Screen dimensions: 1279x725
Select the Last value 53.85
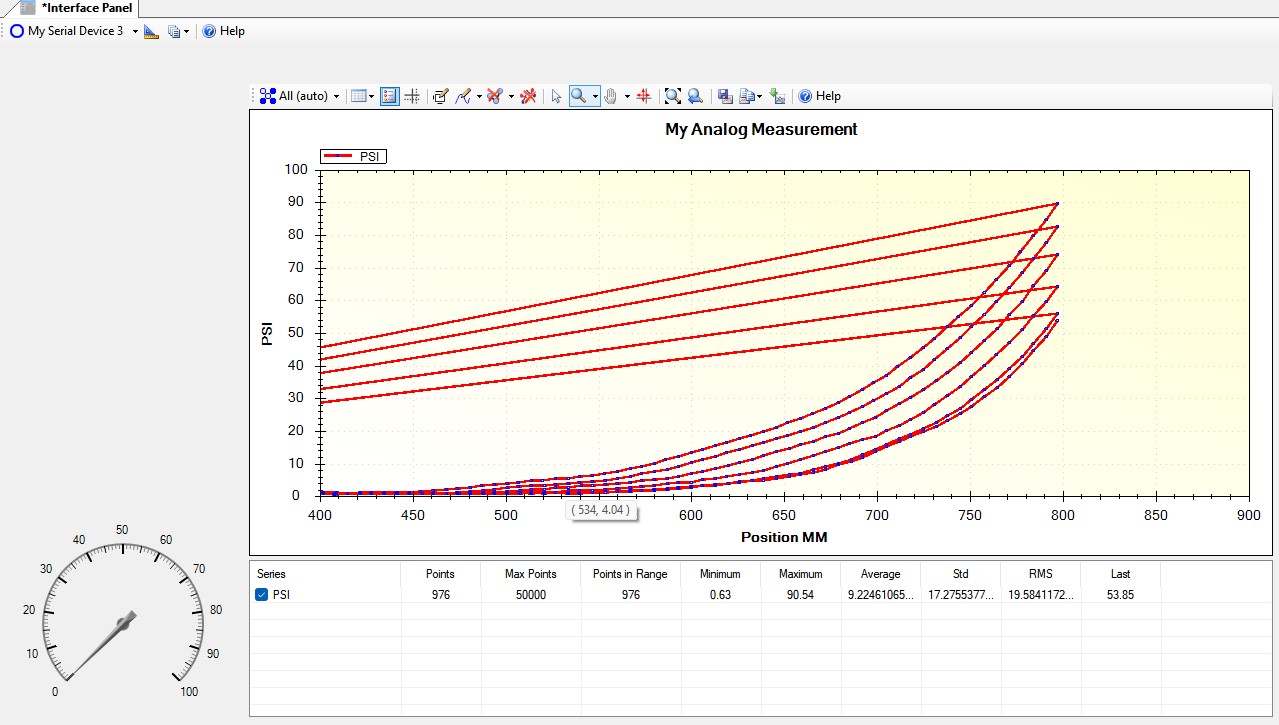pyautogui.click(x=1120, y=595)
